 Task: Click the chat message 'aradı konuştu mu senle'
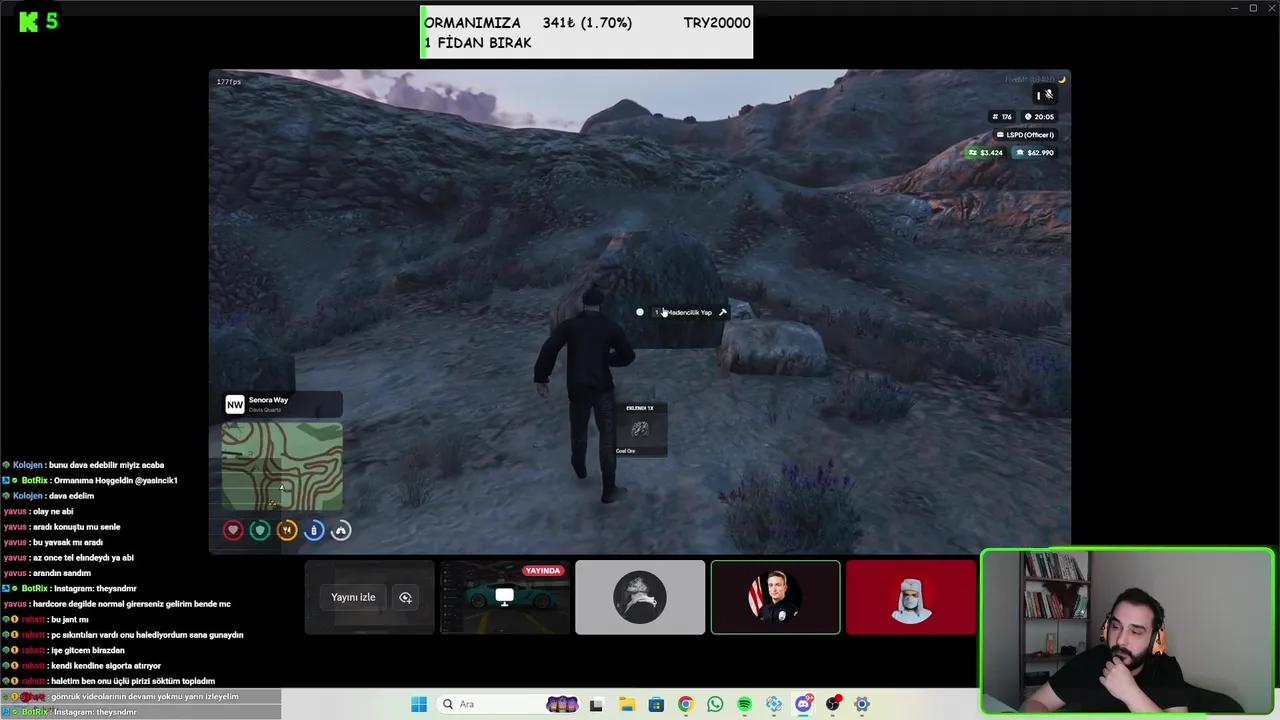click(76, 527)
